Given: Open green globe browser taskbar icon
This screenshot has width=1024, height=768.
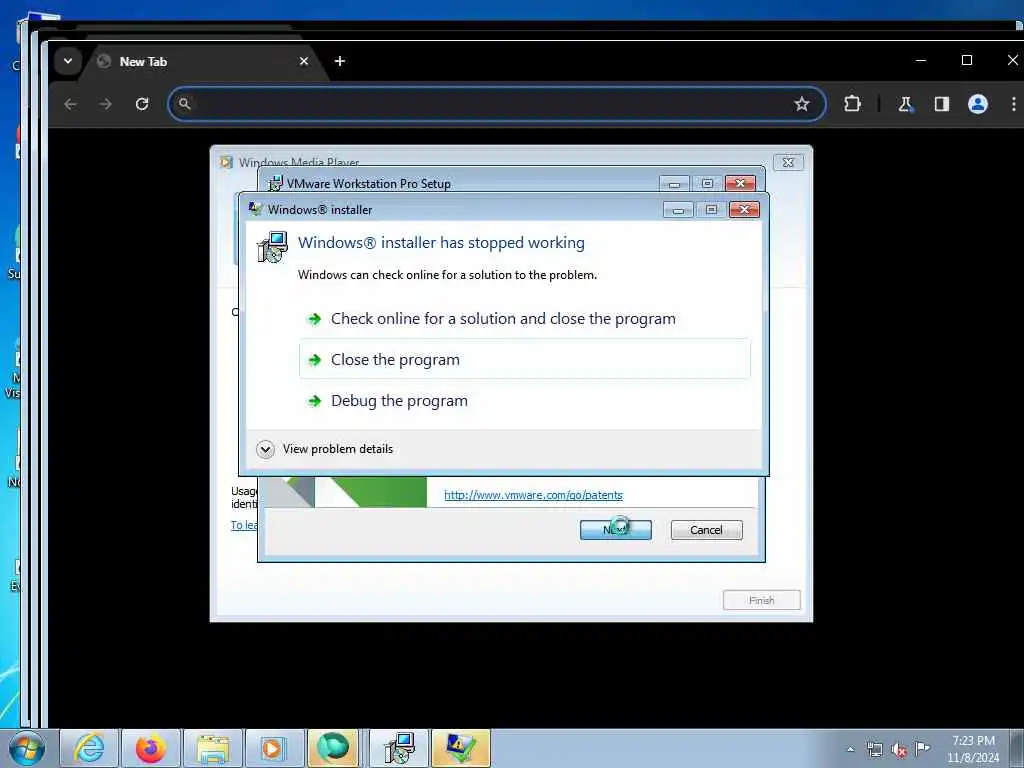Looking at the screenshot, I should pos(333,748).
